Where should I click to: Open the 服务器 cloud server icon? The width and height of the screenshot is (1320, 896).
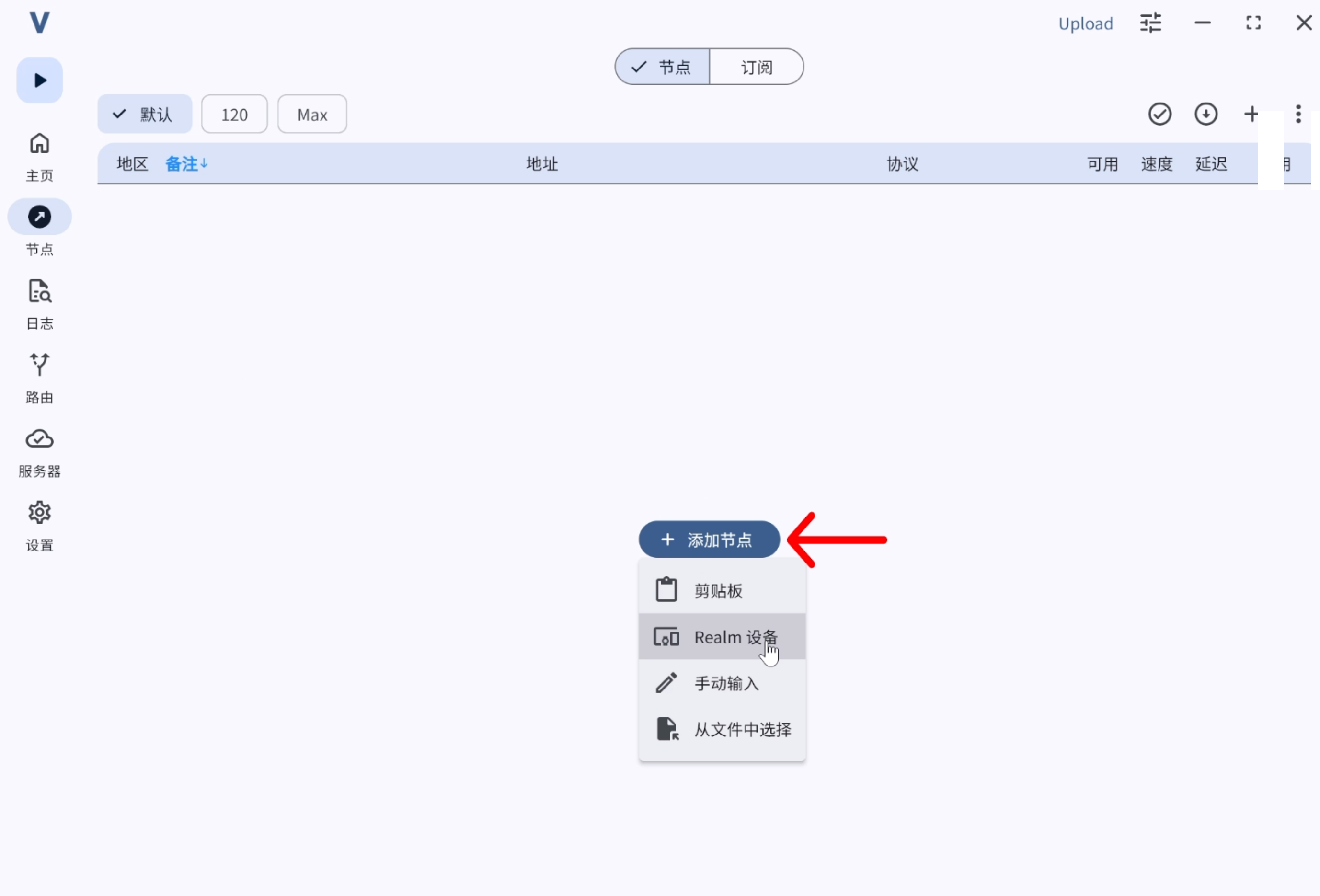(x=39, y=439)
